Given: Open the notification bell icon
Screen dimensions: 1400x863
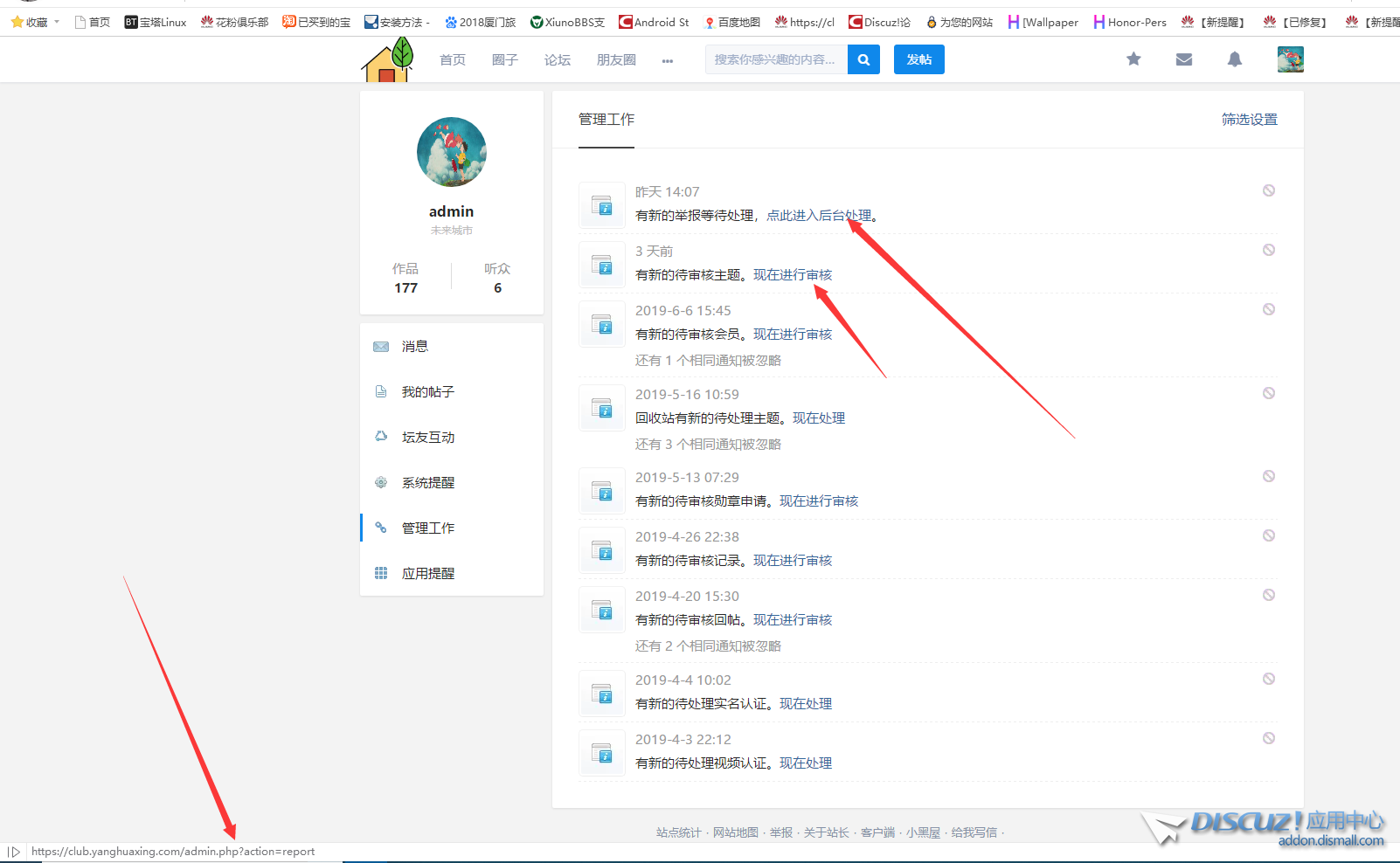Looking at the screenshot, I should tap(1235, 59).
